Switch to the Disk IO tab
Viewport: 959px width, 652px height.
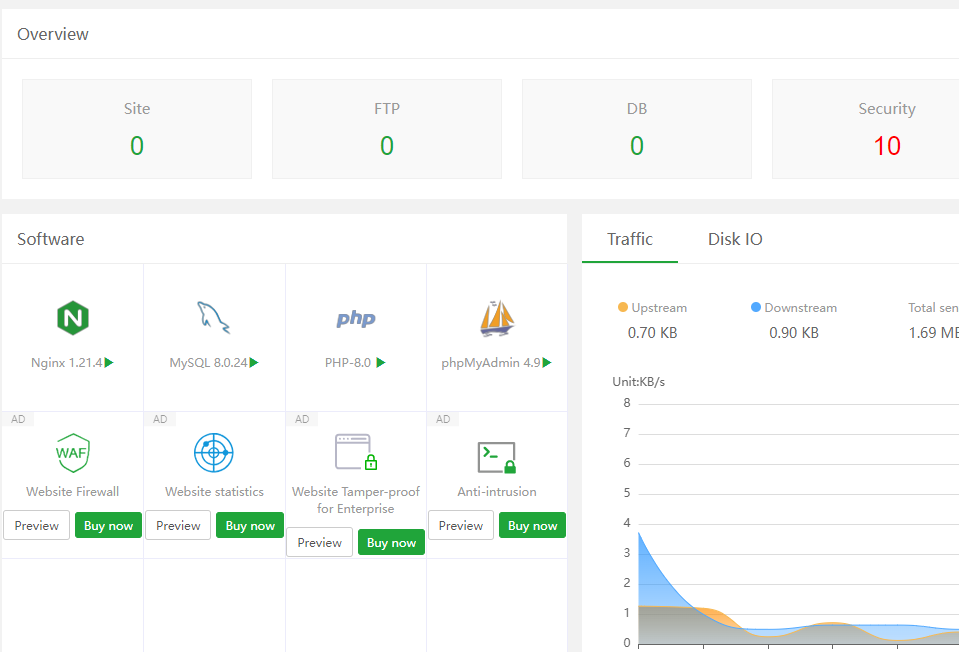click(735, 239)
